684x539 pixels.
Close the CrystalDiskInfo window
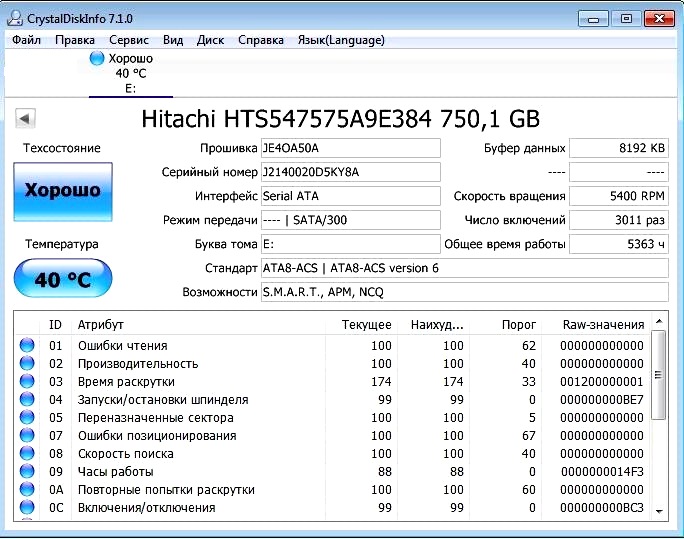(660, 19)
